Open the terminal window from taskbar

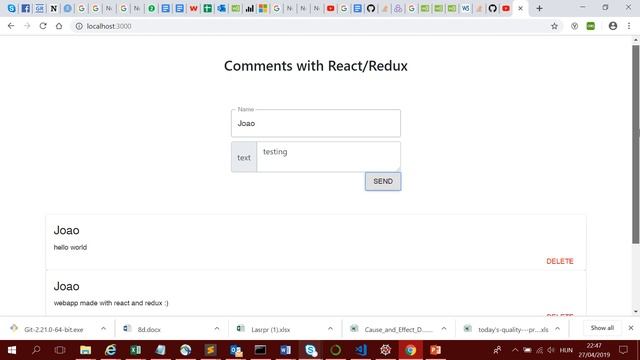[260, 350]
